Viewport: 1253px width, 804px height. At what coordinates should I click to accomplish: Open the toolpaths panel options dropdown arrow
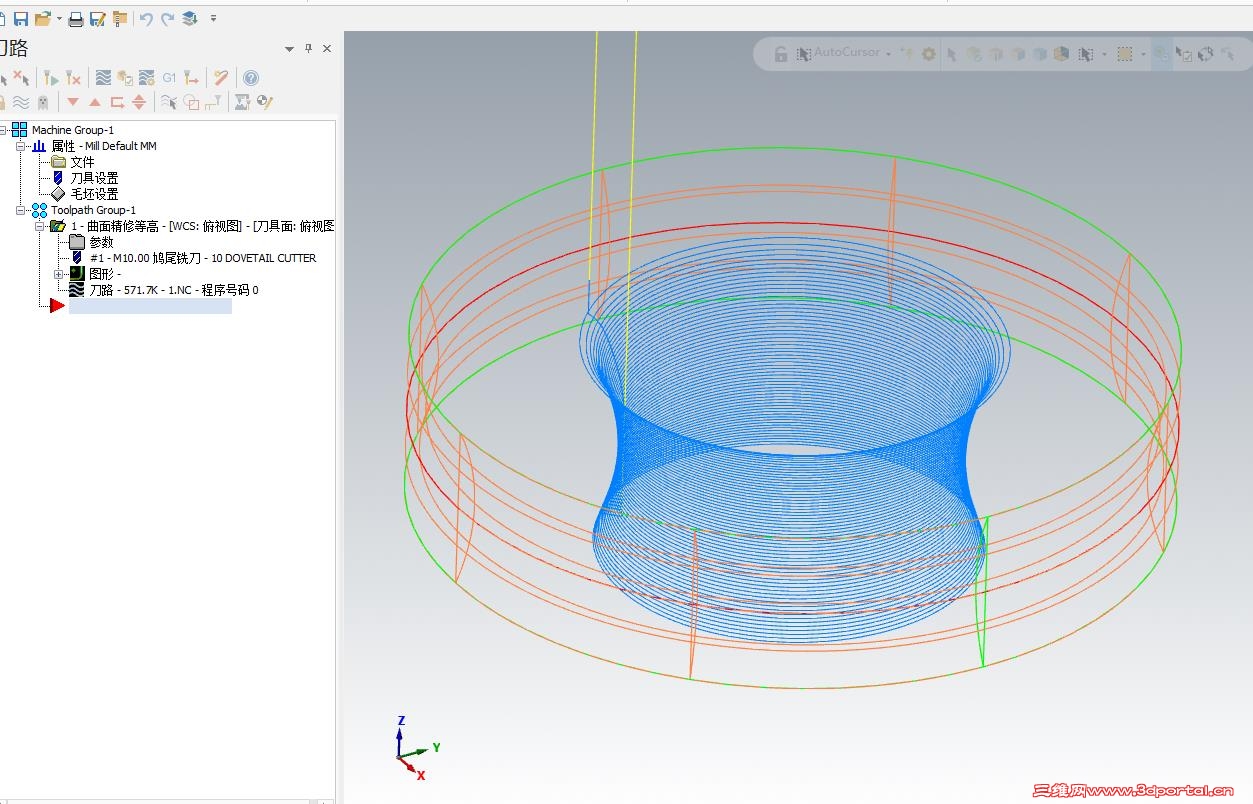(x=289, y=49)
